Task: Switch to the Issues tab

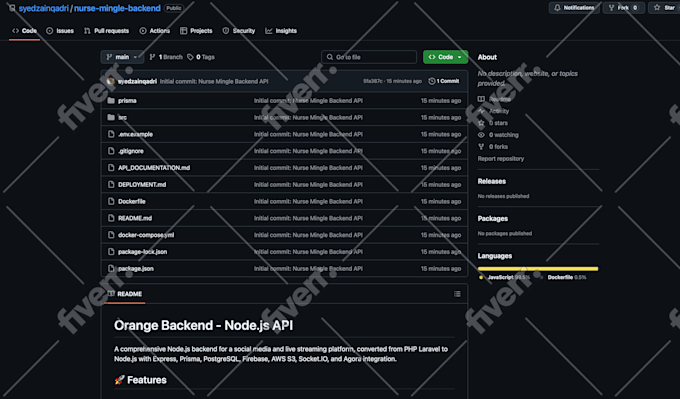Action: [60, 31]
